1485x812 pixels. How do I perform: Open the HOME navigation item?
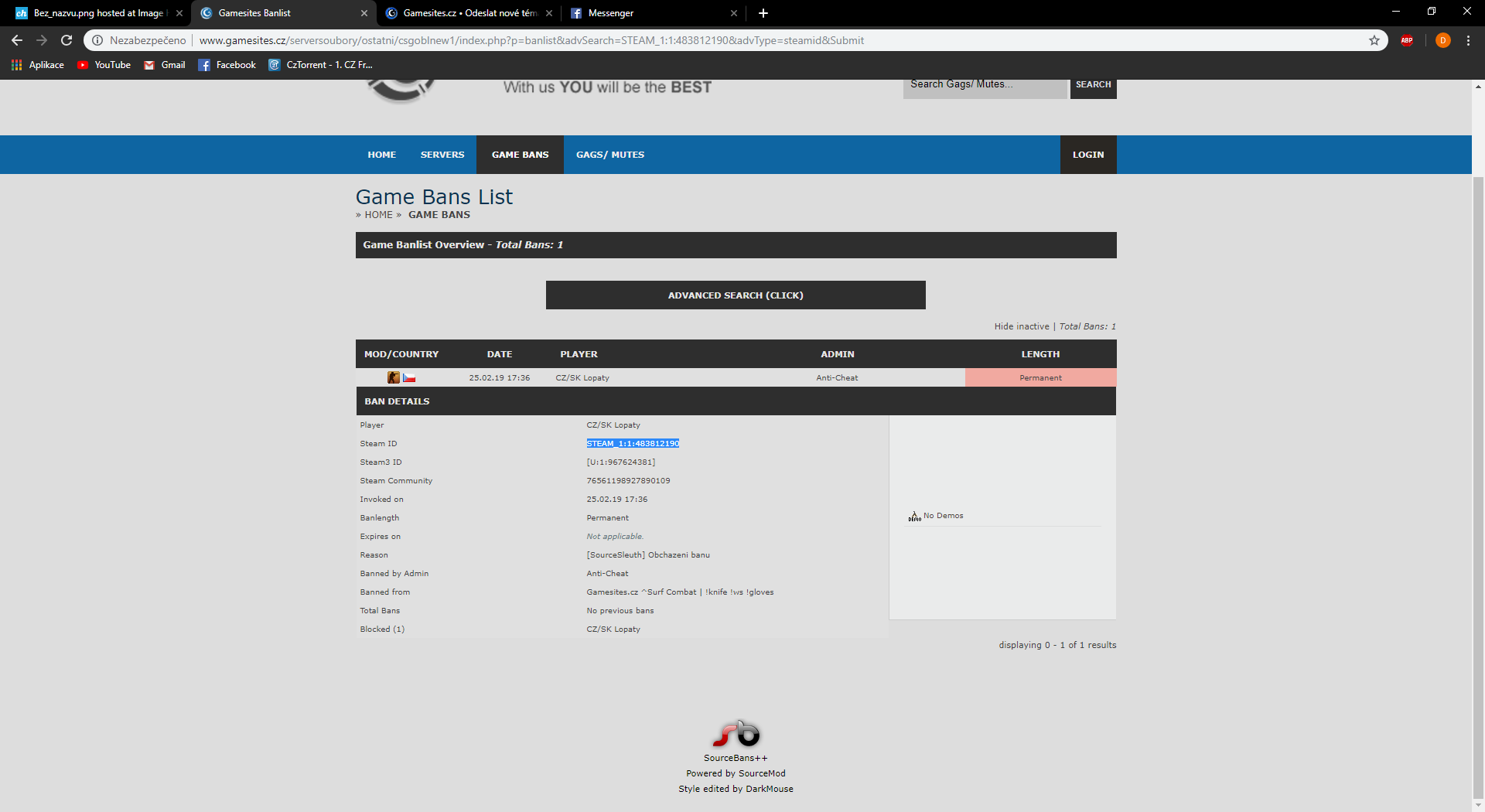(381, 155)
